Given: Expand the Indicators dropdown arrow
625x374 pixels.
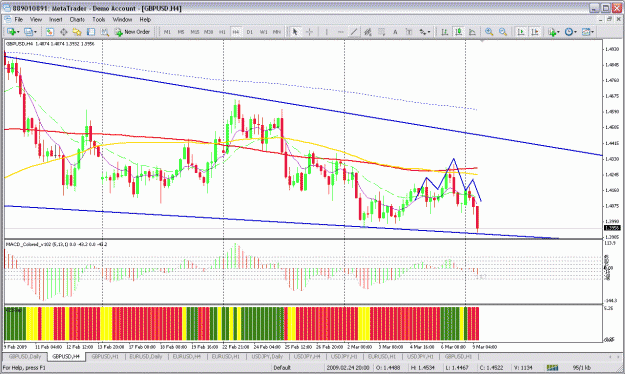Looking at the screenshot, I should (x=558, y=32).
